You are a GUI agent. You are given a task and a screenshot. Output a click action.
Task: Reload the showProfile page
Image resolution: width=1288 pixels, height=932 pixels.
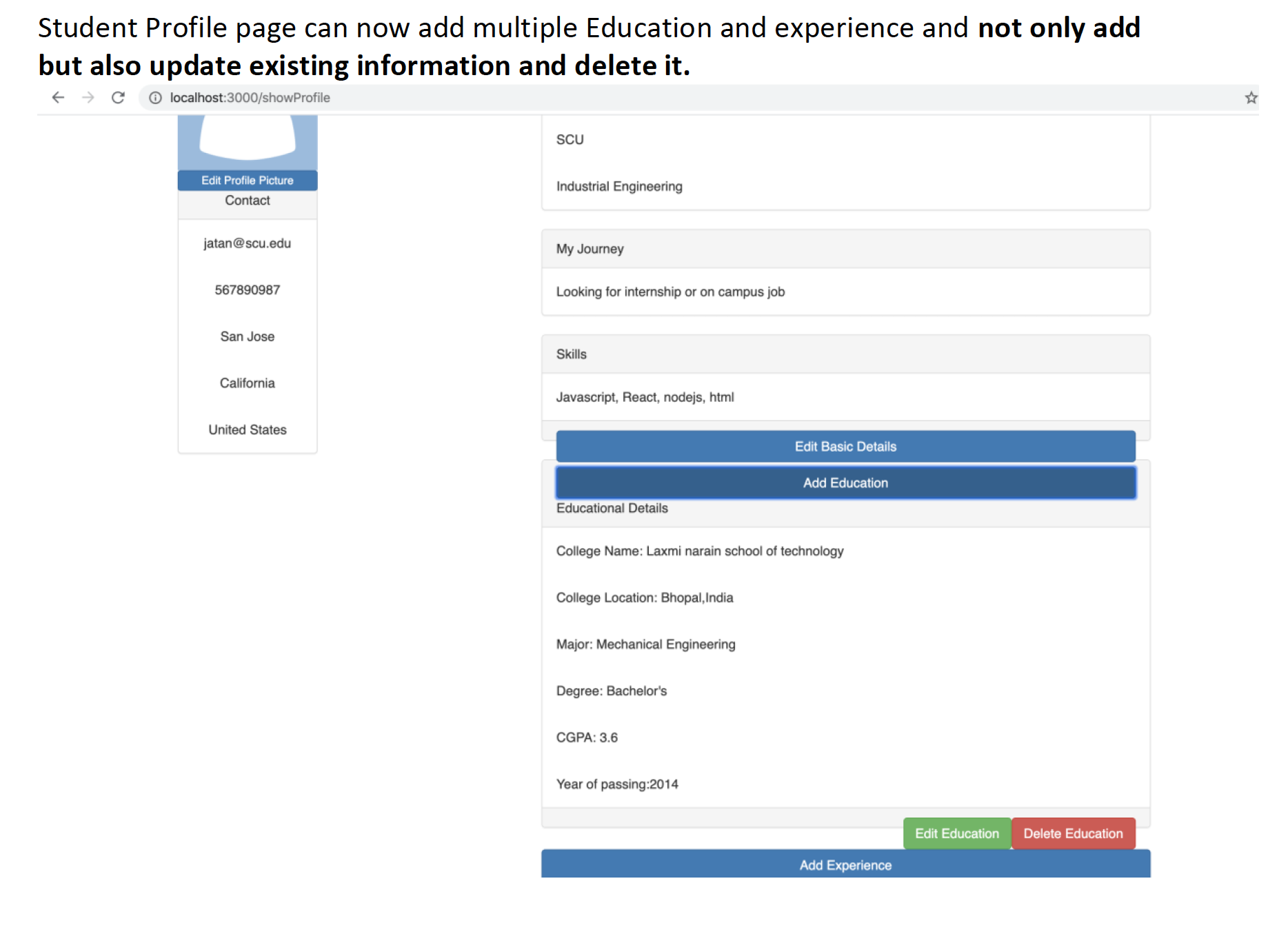coord(119,98)
